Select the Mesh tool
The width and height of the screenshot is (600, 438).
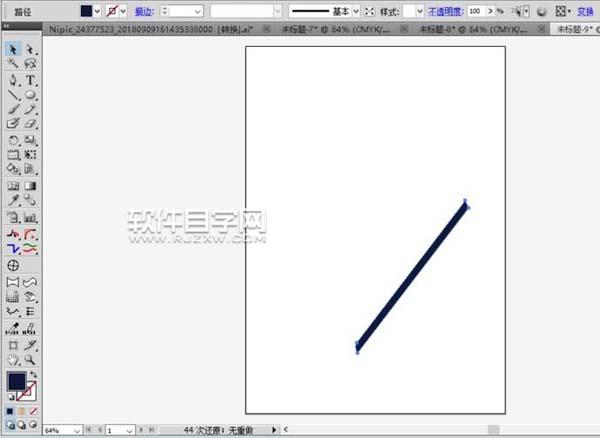tap(13, 186)
